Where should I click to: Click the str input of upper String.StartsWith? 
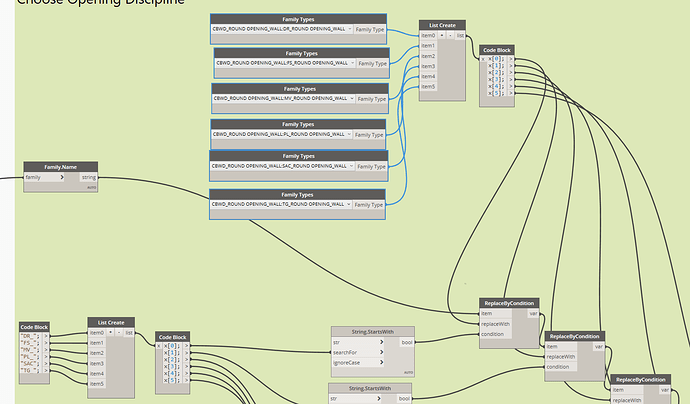(x=358, y=342)
